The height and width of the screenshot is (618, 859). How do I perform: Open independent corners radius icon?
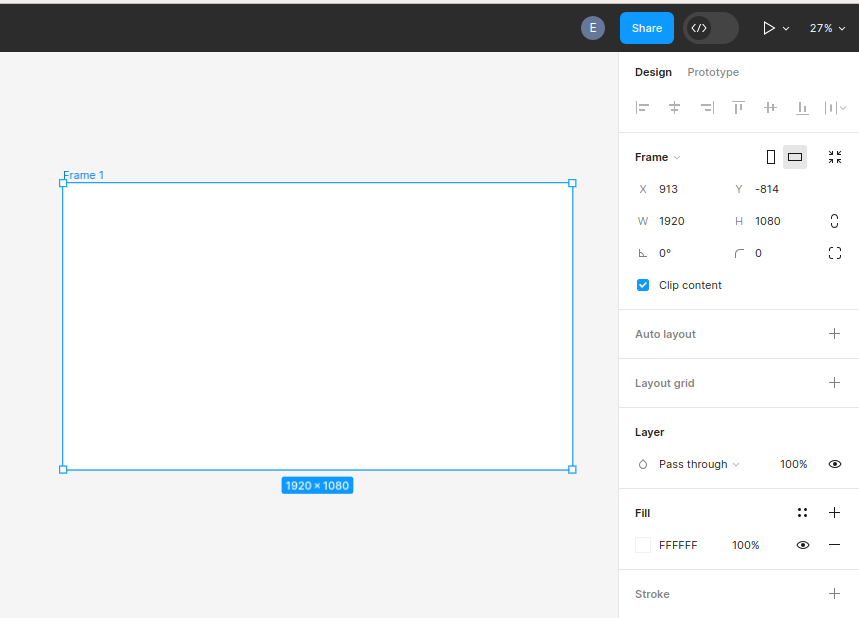835,253
